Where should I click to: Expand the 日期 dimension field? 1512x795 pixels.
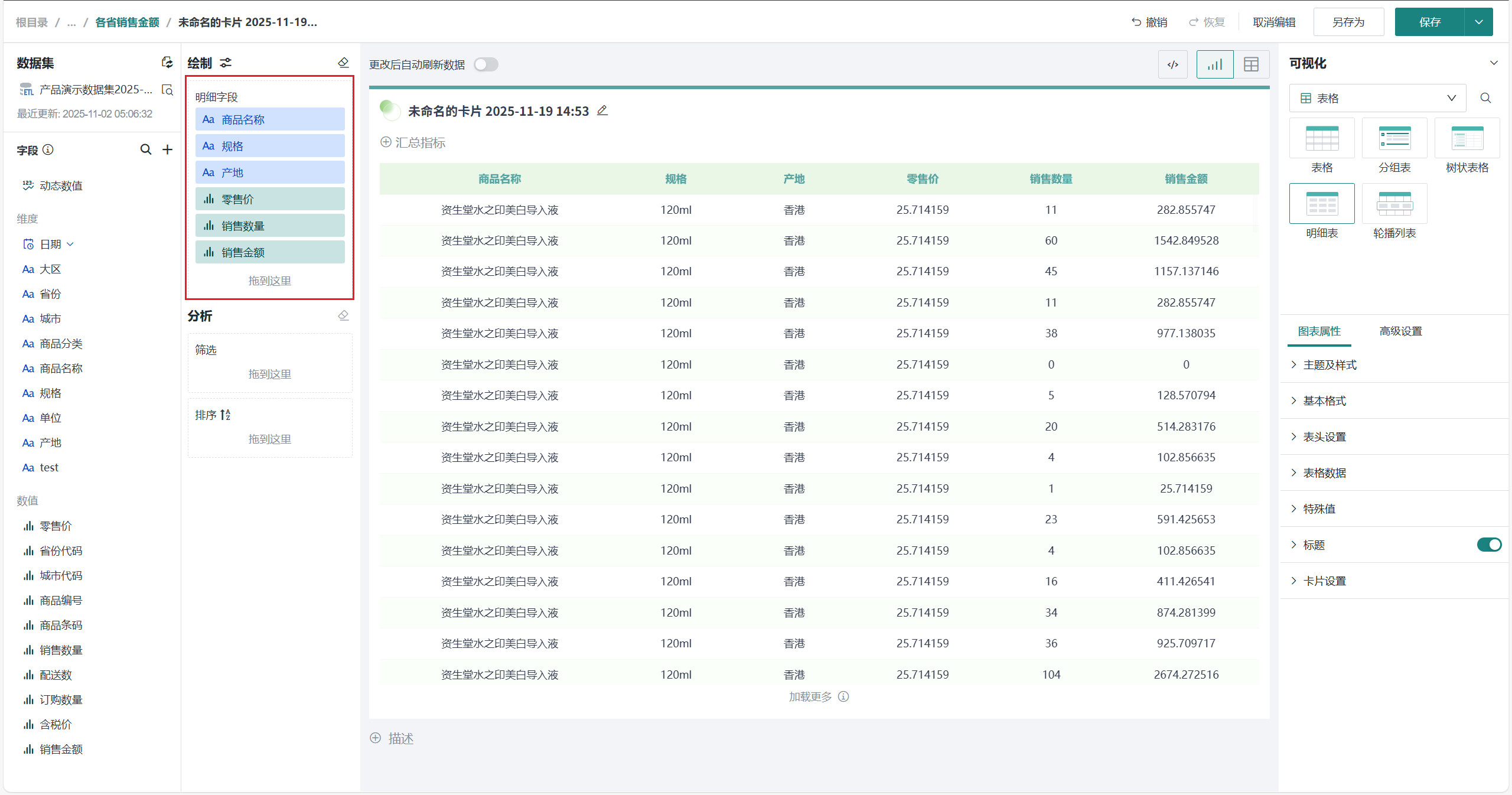(x=70, y=244)
